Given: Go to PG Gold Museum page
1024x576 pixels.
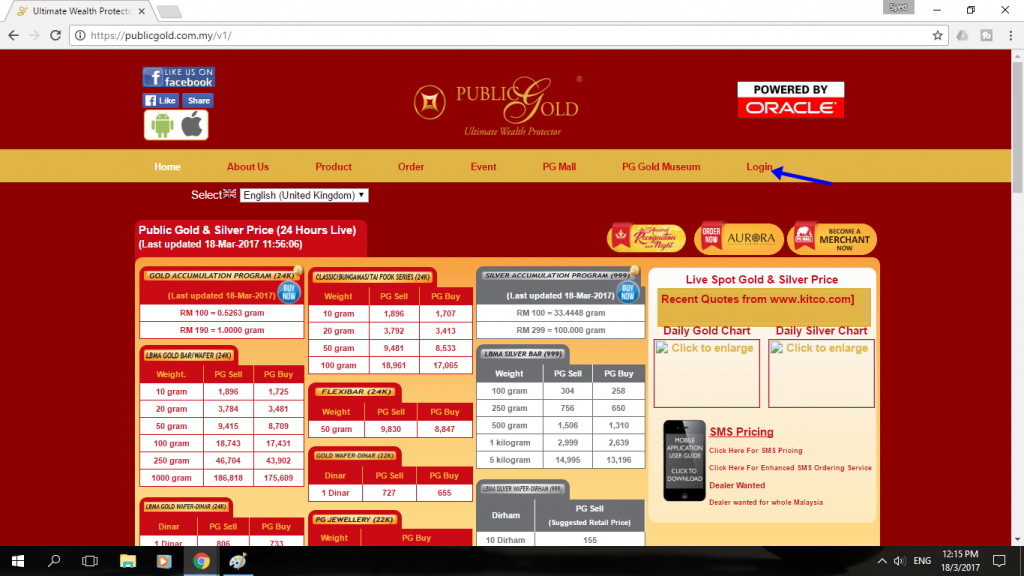Looking at the screenshot, I should 661,167.
